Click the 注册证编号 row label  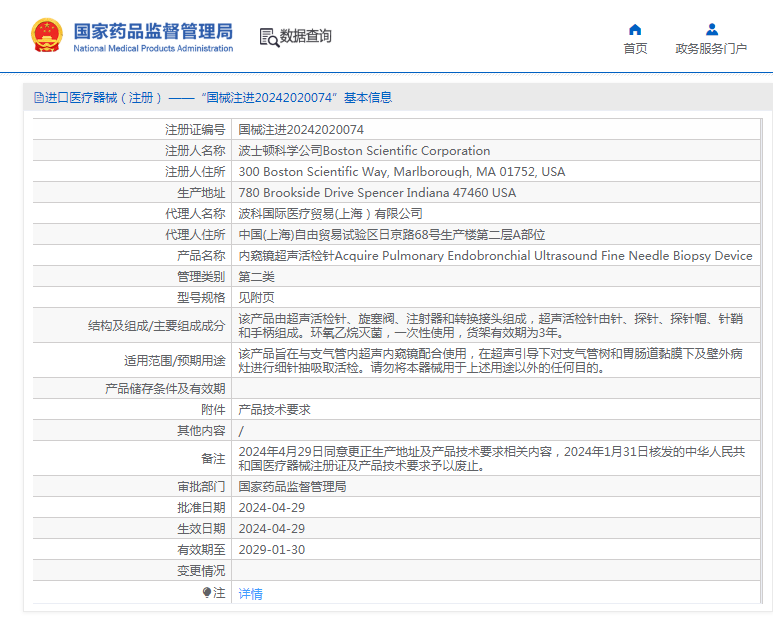[195, 130]
